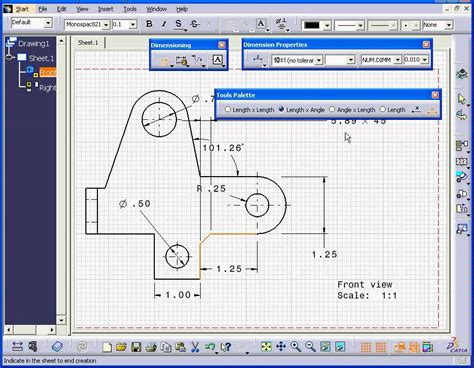This screenshot has height=368, width=474.
Task: Select the Length radio option in Tools Palette
Action: 383,109
